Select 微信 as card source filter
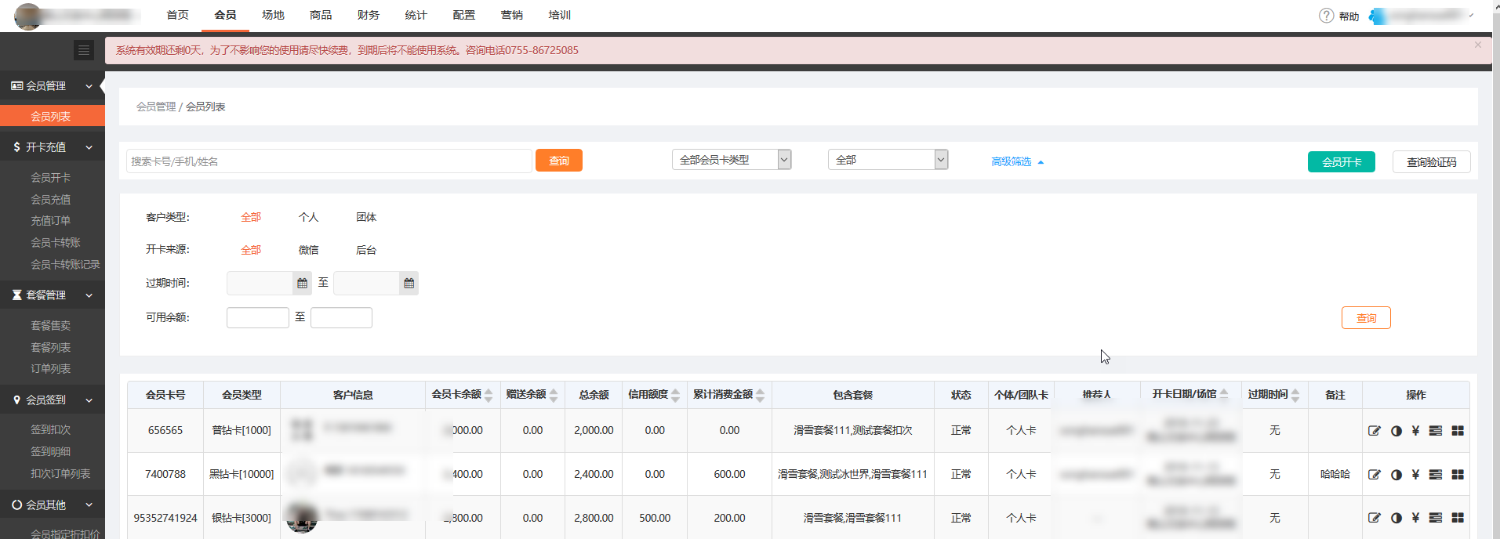Viewport: 1500px width, 539px height. (308, 250)
